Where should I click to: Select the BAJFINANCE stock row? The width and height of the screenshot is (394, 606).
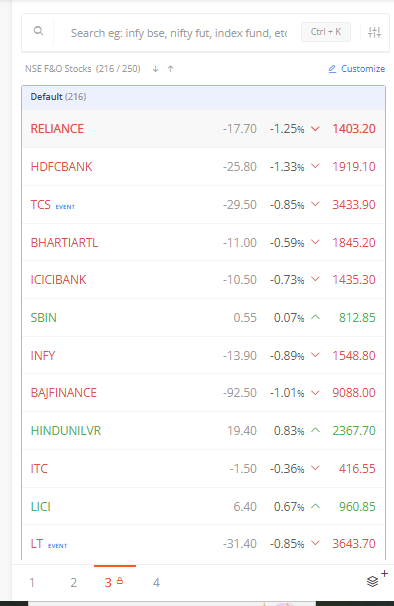[x=203, y=393]
